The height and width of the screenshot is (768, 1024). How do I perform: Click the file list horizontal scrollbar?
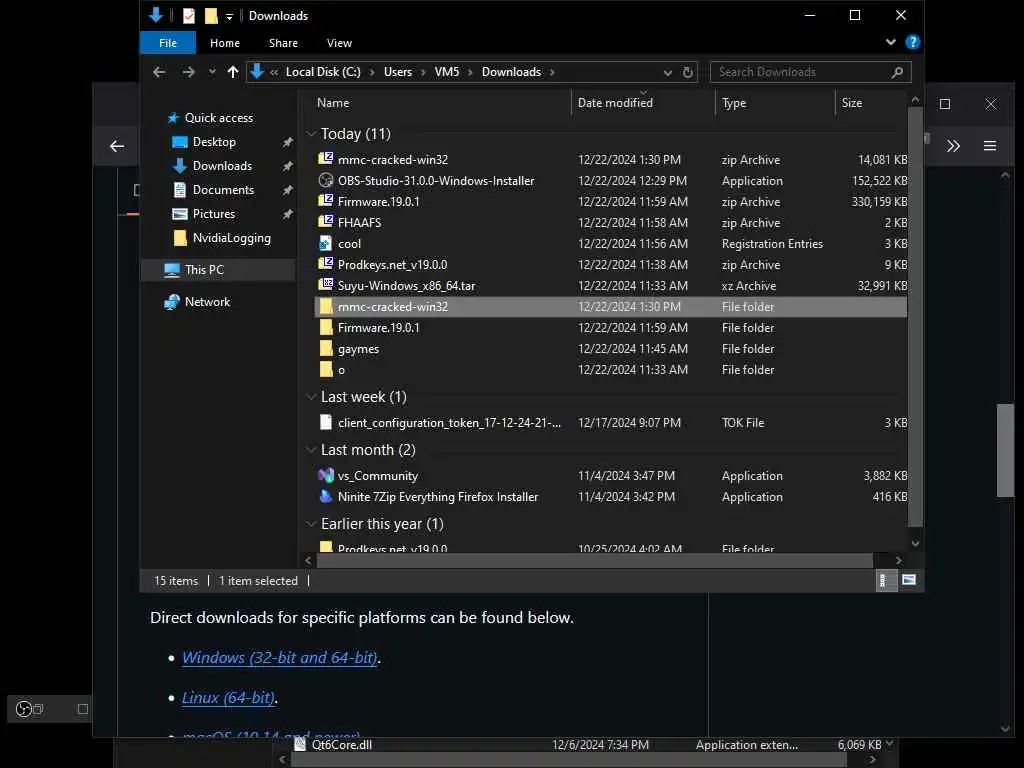[x=594, y=560]
